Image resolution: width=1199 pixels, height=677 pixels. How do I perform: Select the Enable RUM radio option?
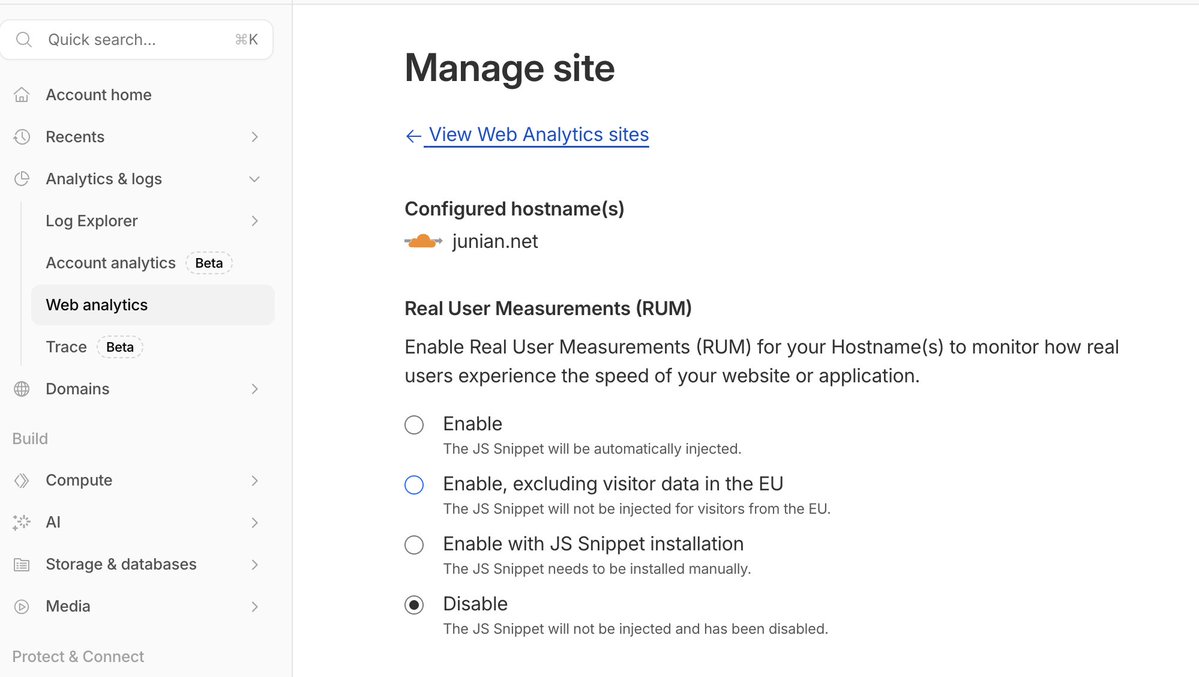pyautogui.click(x=414, y=425)
